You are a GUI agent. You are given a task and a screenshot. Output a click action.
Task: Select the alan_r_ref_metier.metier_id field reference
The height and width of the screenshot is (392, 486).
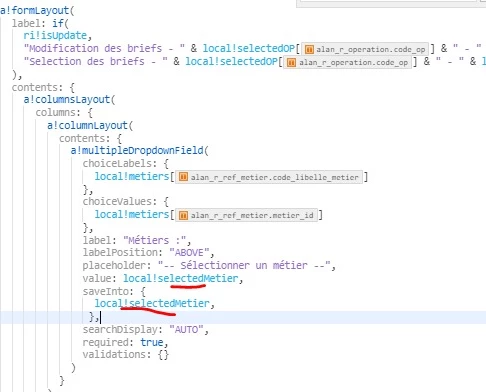(246, 215)
